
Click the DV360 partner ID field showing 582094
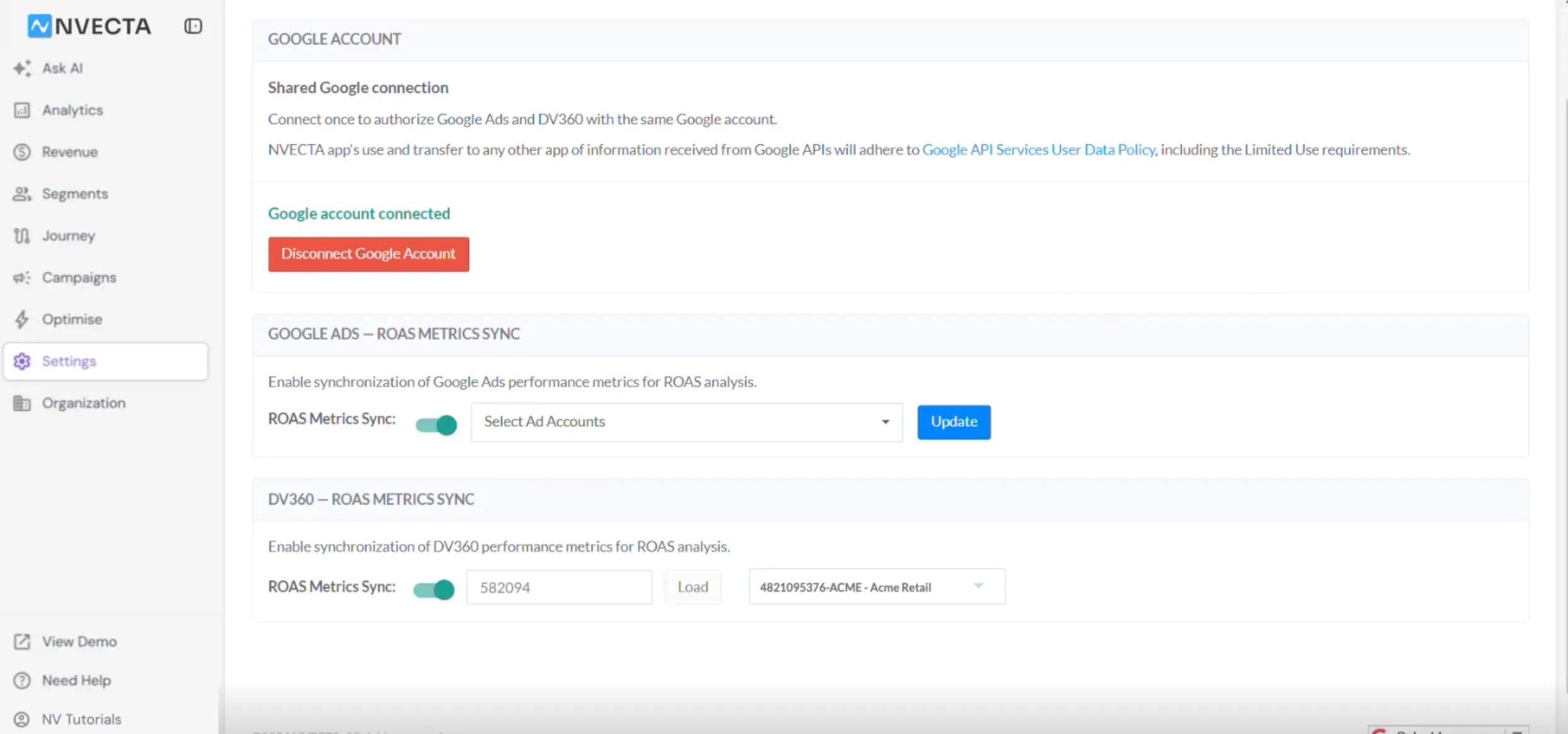click(x=559, y=587)
